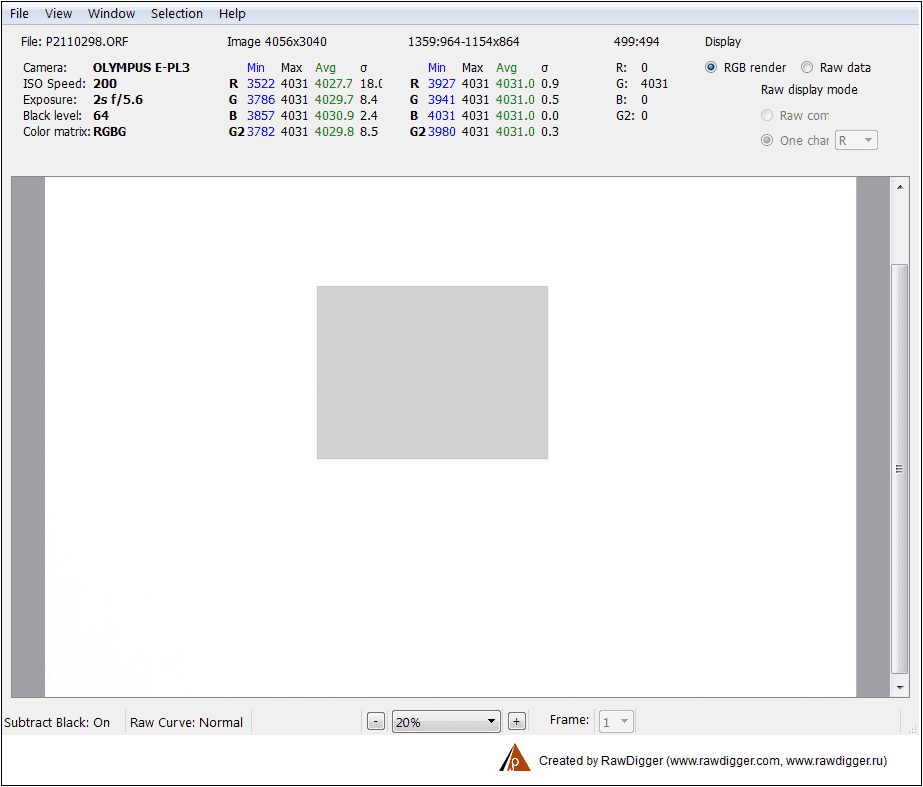Open the 20% zoom level dropdown
The width and height of the screenshot is (923, 787).
coord(446,722)
